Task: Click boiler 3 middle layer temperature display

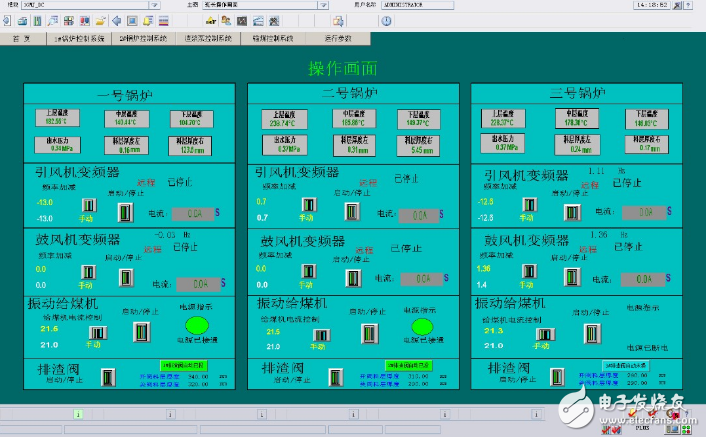Action: pyautogui.click(x=576, y=119)
